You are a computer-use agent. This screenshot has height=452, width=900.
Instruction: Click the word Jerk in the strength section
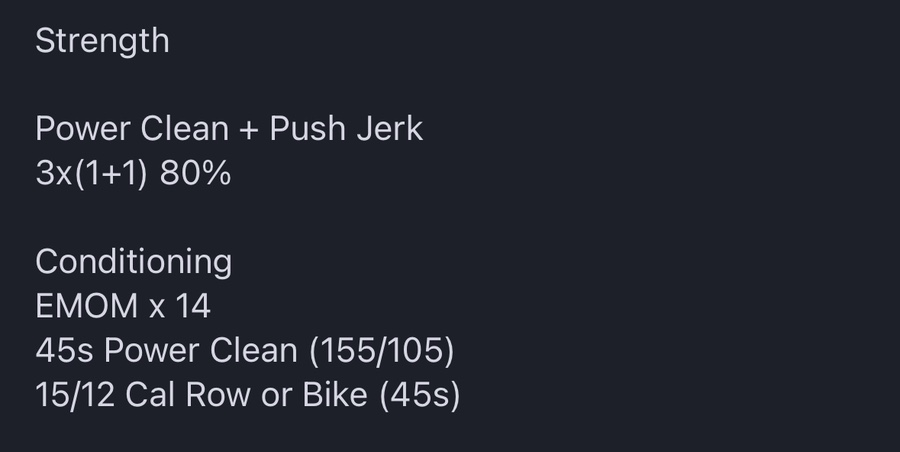coord(390,128)
